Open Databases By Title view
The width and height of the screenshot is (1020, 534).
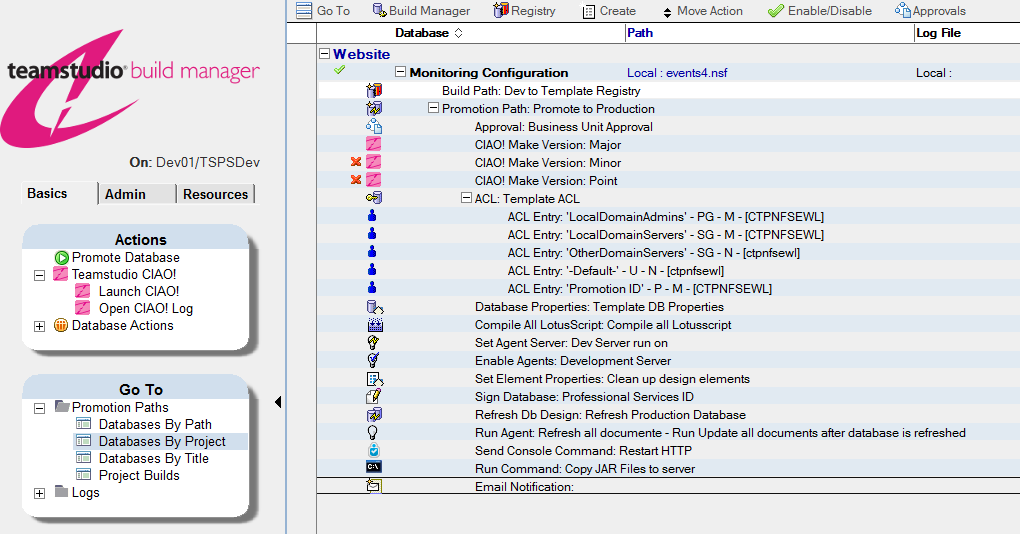[154, 459]
